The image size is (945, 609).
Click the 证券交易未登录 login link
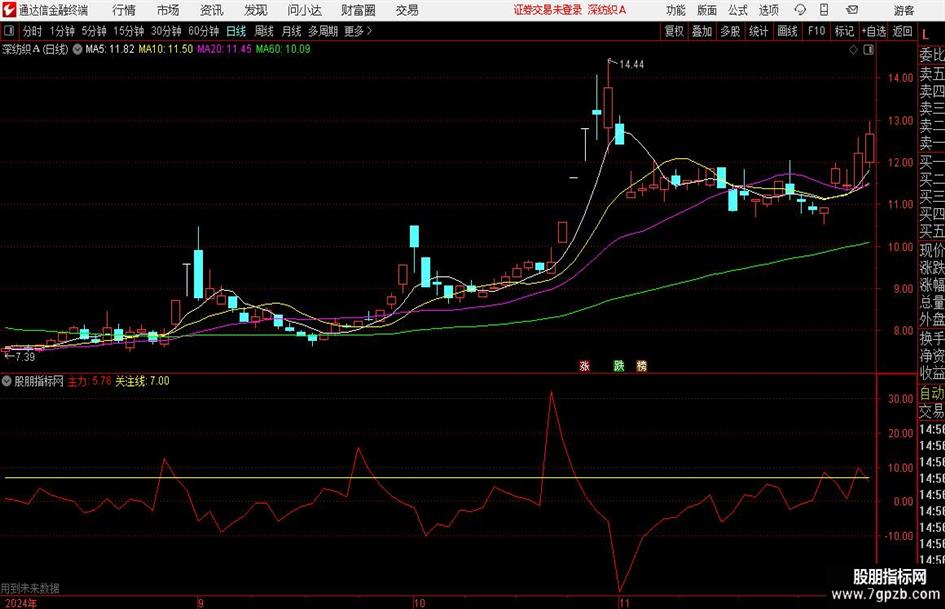click(548, 10)
